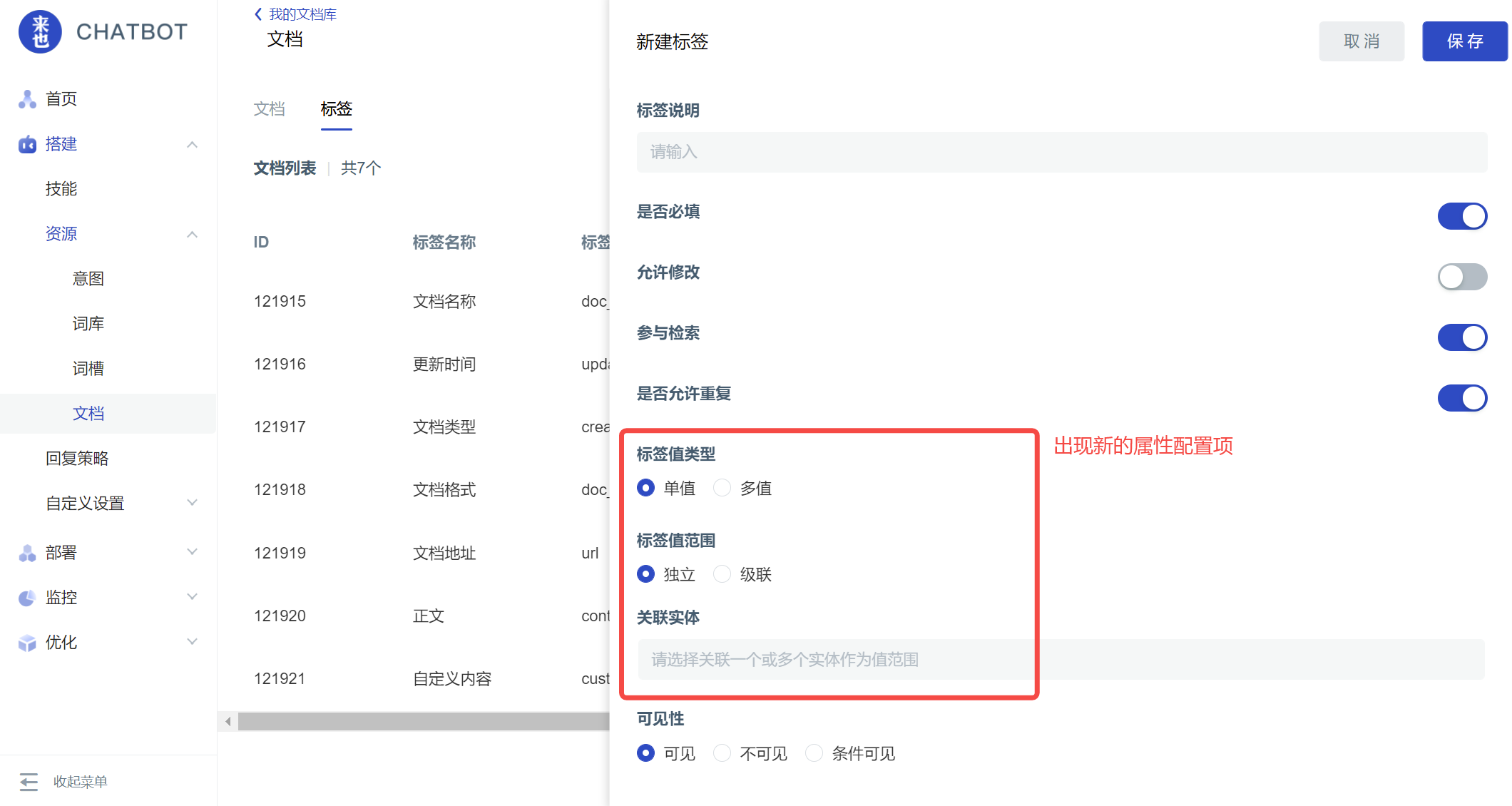The width and height of the screenshot is (1512, 806).
Task: Click the 文档地址 tag name cell
Action: point(444,554)
